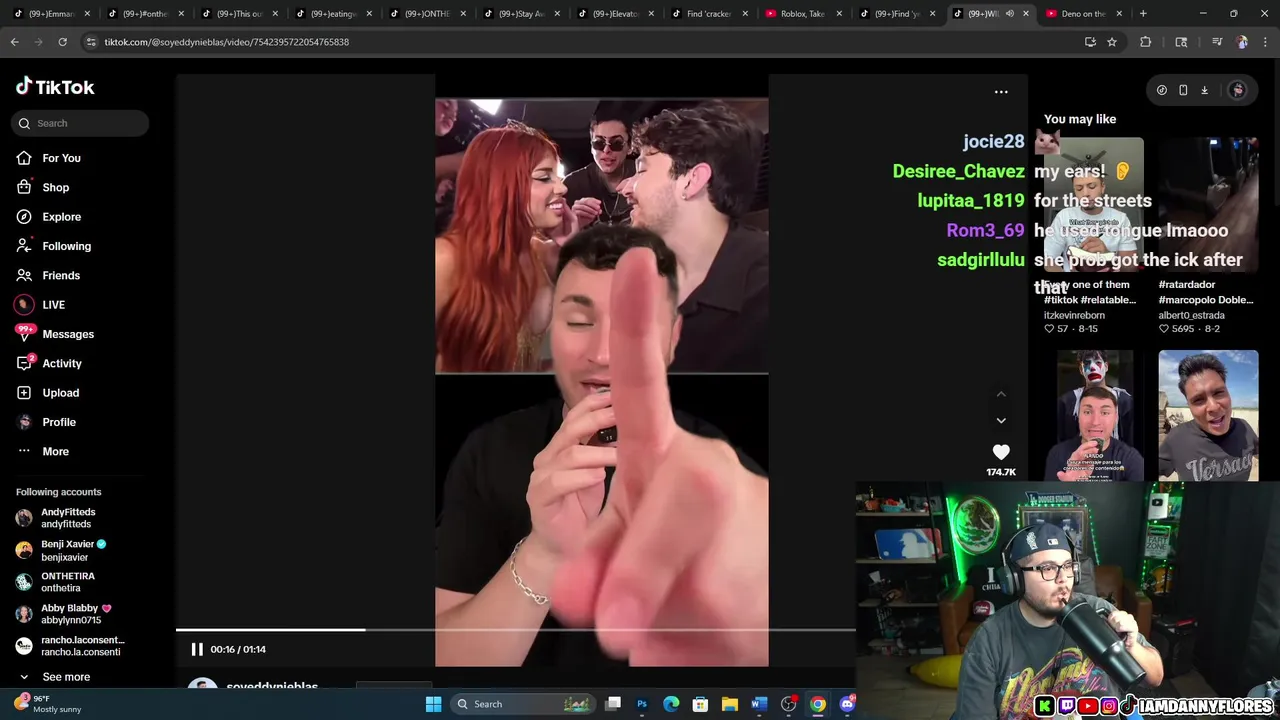Bookmark this page with the star icon
Screen dimensions: 1280x720
1112,42
